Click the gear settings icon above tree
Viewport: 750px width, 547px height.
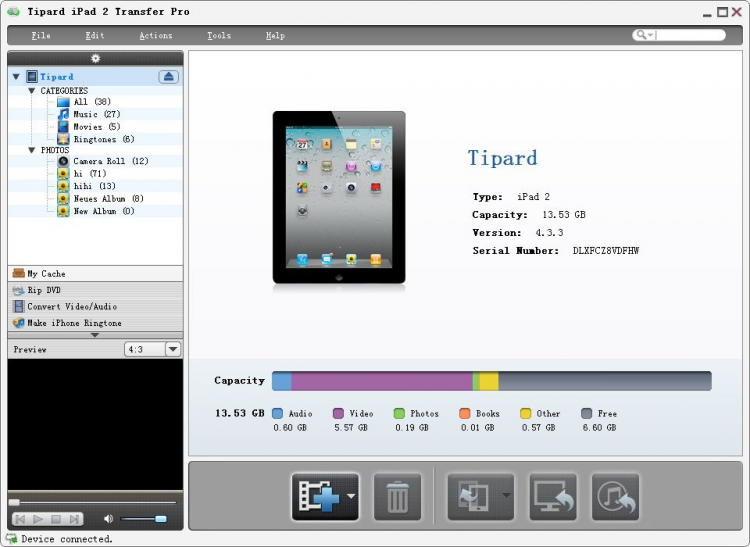click(x=96, y=58)
